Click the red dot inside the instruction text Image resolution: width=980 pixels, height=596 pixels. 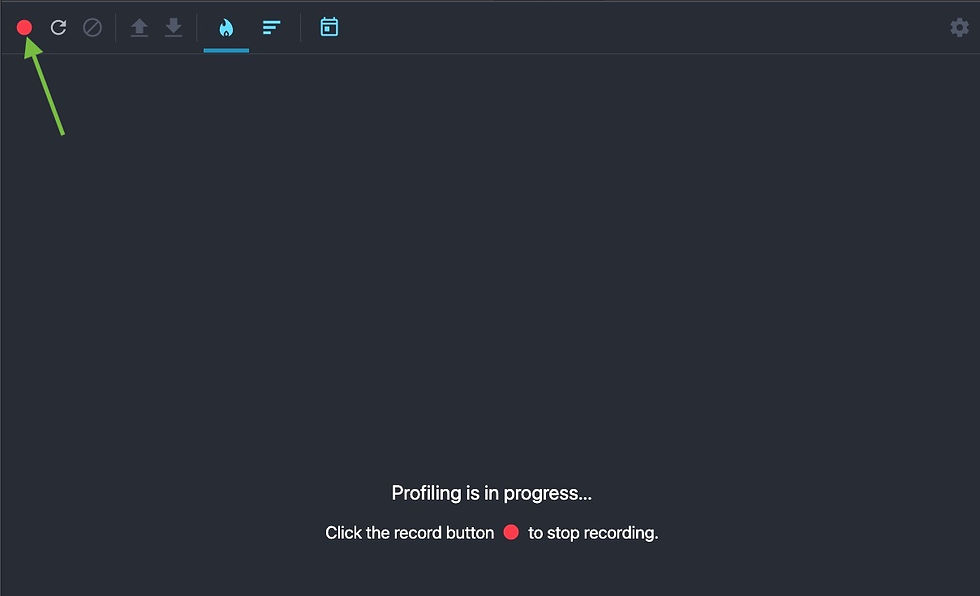(x=511, y=532)
